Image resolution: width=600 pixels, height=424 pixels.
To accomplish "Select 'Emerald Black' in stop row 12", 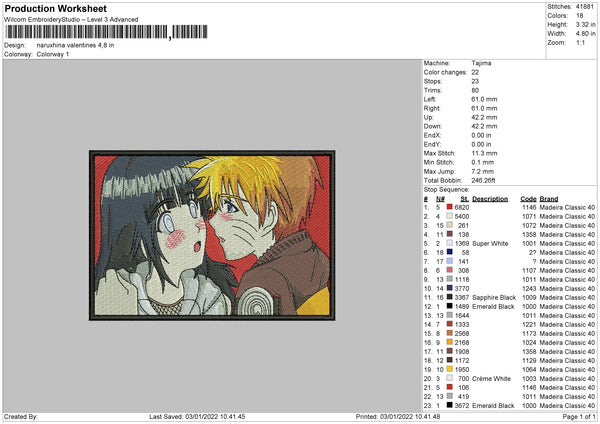I will [493, 307].
